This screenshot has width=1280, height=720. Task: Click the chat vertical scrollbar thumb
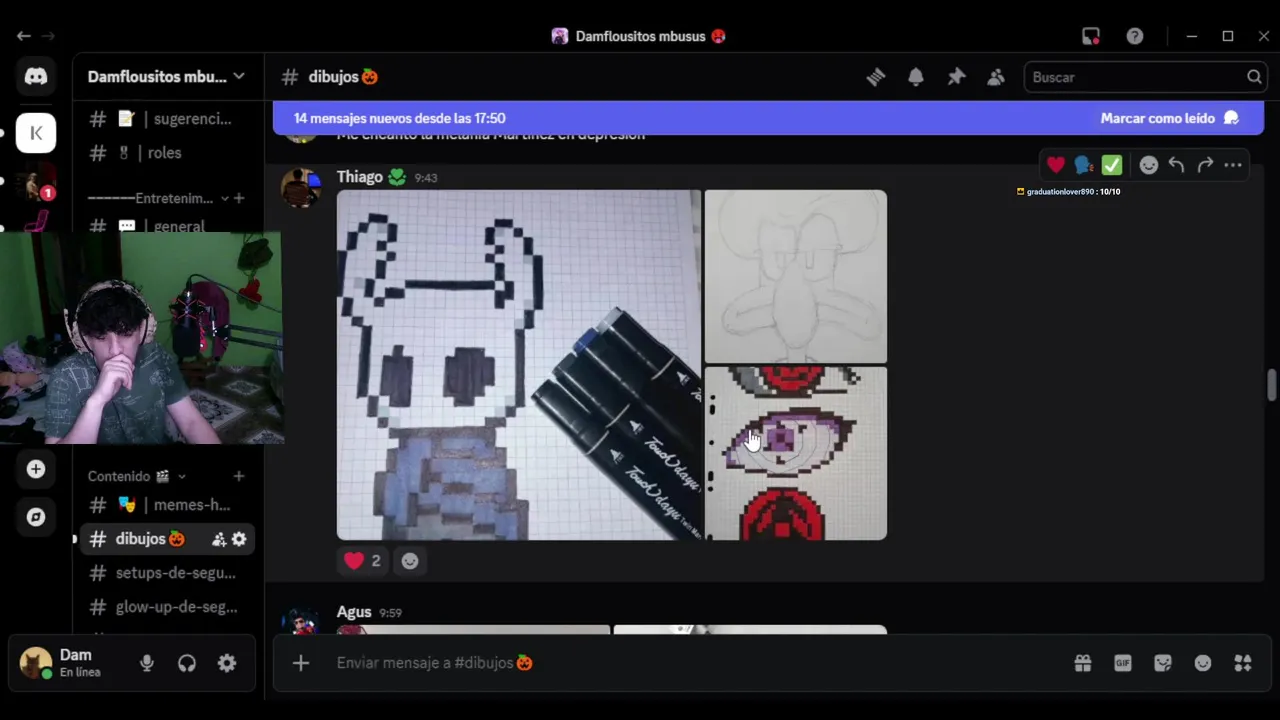click(1271, 385)
